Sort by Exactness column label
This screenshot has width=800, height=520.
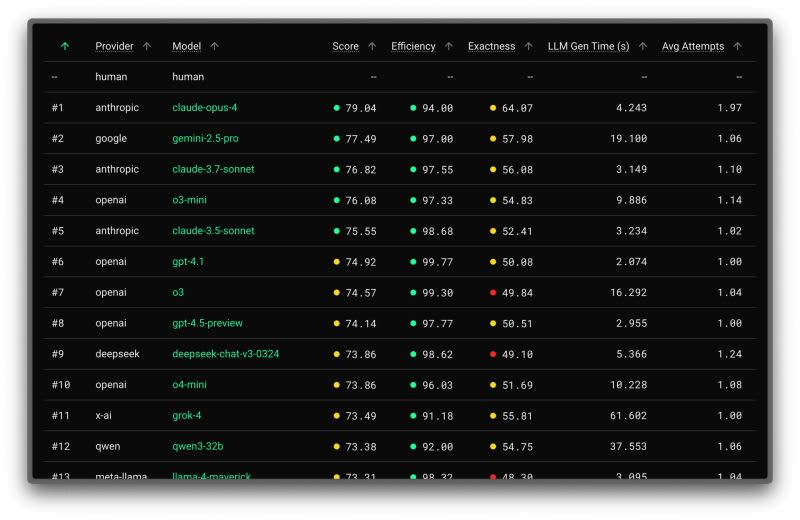click(491, 46)
